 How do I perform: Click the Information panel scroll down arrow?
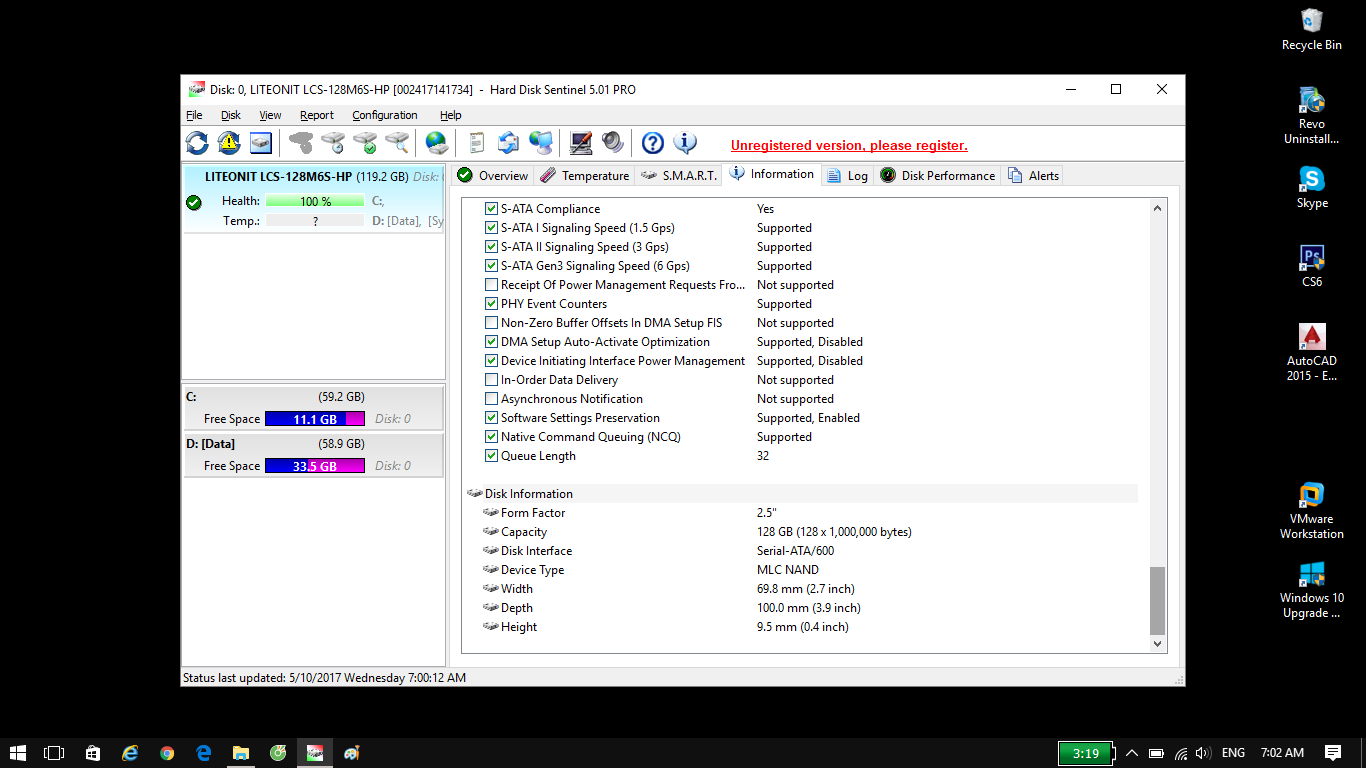[x=1158, y=644]
